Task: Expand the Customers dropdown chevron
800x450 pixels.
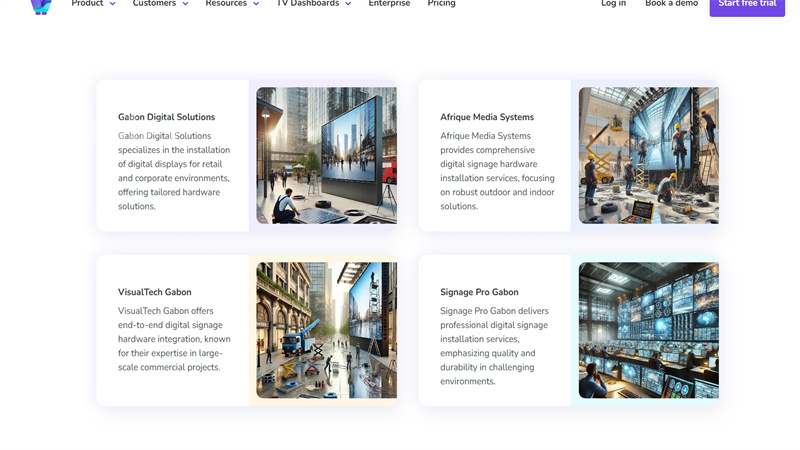Action: (185, 4)
